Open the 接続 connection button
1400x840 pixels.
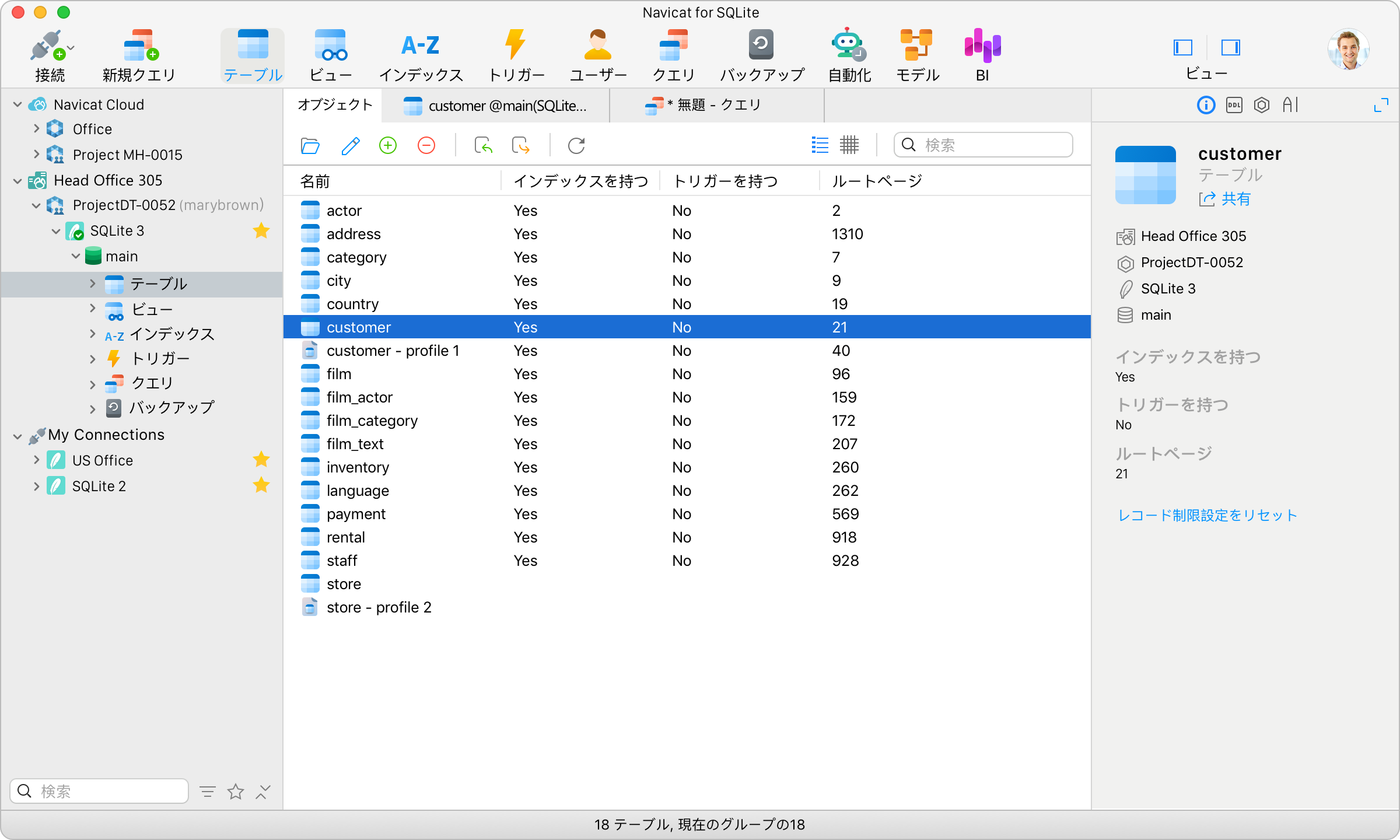pyautogui.click(x=50, y=55)
